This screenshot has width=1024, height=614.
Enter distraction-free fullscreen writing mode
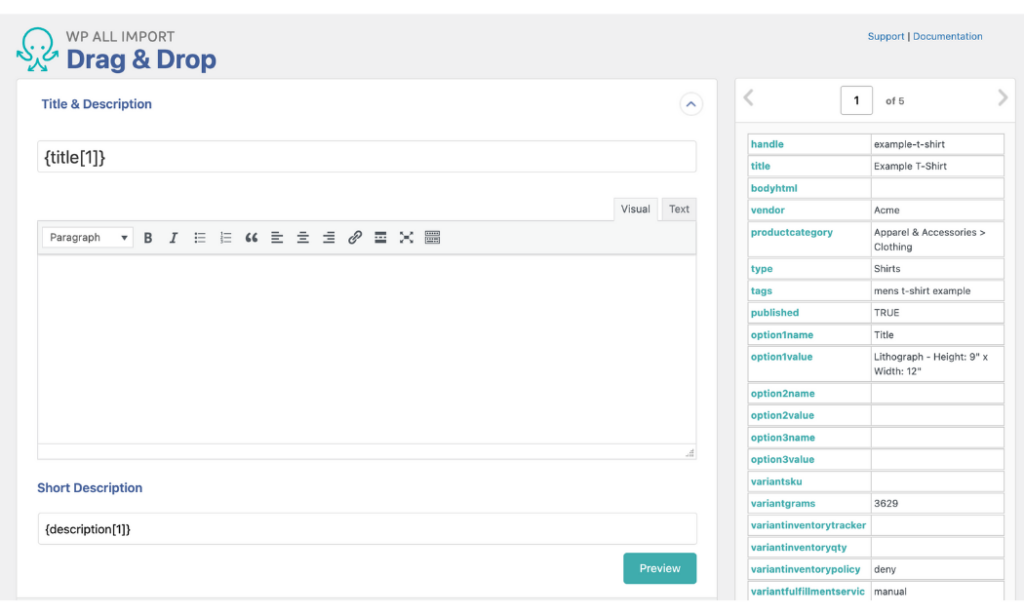click(x=406, y=237)
